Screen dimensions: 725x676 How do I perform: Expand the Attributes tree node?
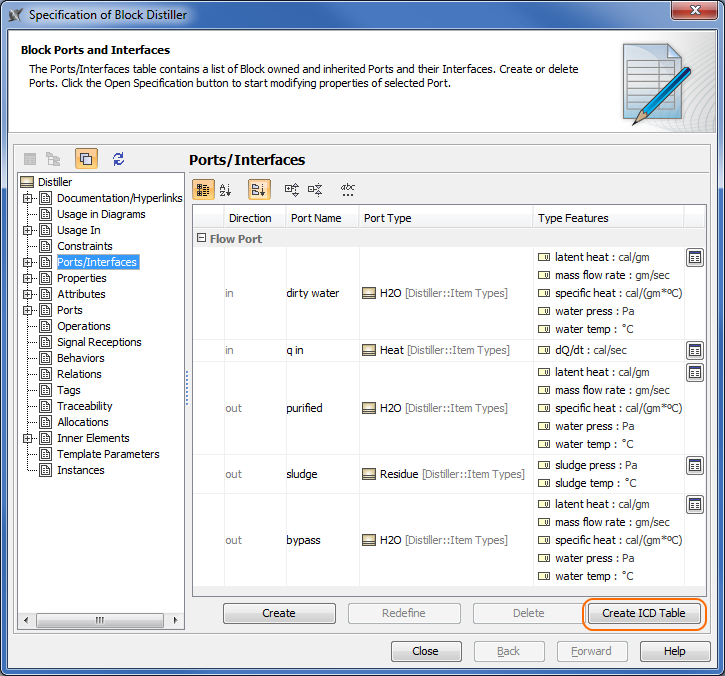point(28,294)
